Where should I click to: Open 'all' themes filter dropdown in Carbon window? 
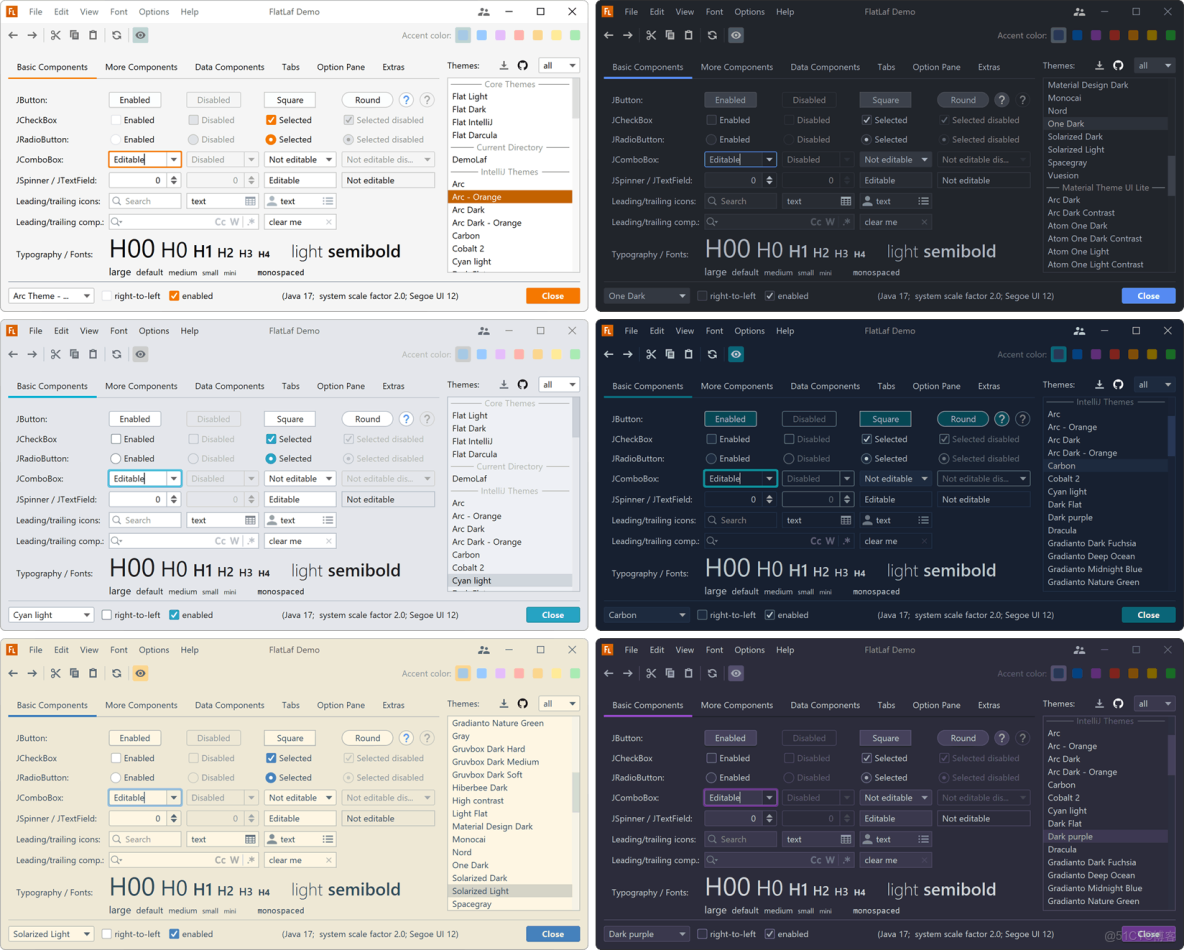[x=1155, y=385]
